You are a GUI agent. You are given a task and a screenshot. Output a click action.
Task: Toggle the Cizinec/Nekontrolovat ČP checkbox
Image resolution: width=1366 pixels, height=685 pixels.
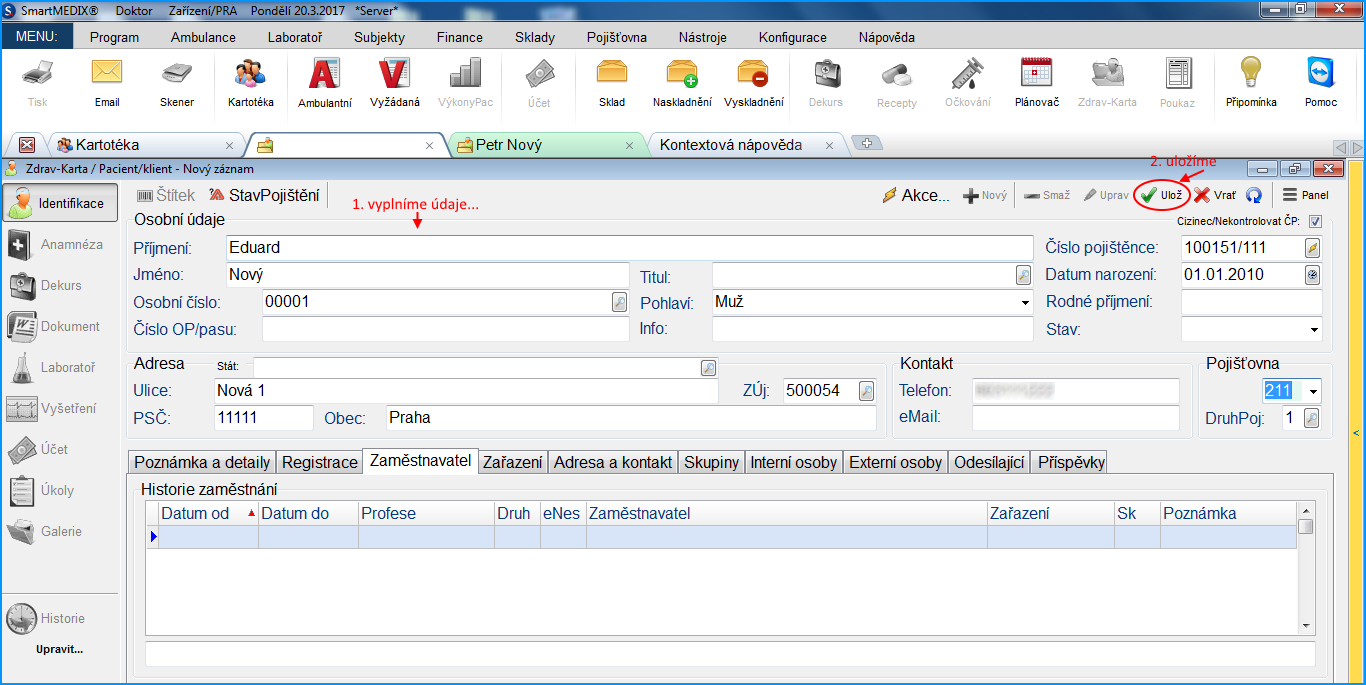[1315, 222]
